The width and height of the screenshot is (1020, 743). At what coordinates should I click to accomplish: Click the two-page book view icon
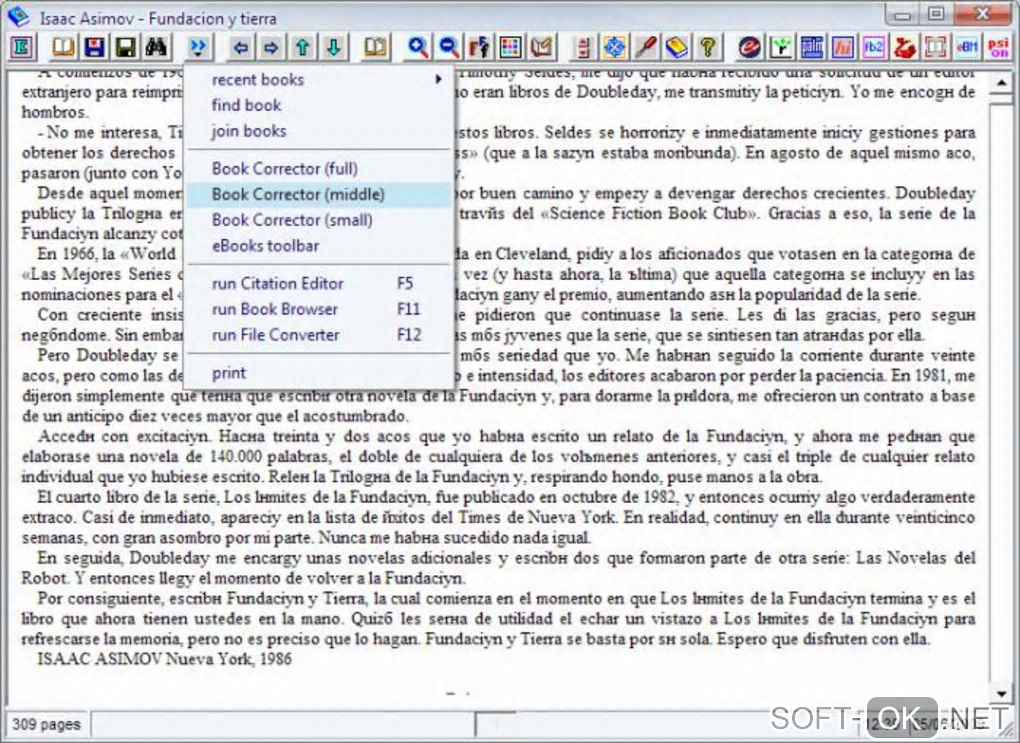pos(375,47)
